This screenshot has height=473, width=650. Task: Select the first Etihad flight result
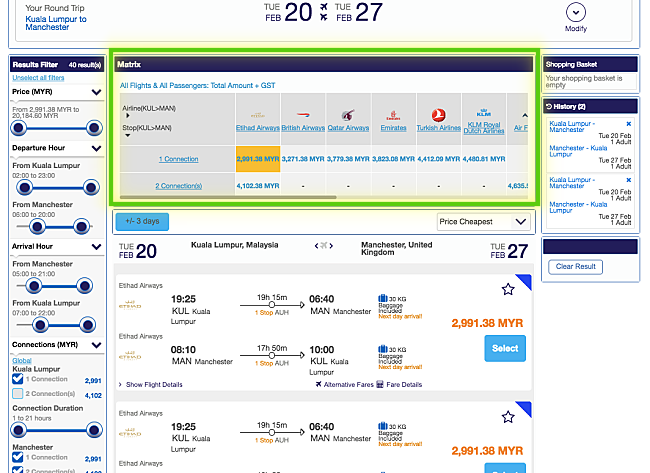click(505, 348)
